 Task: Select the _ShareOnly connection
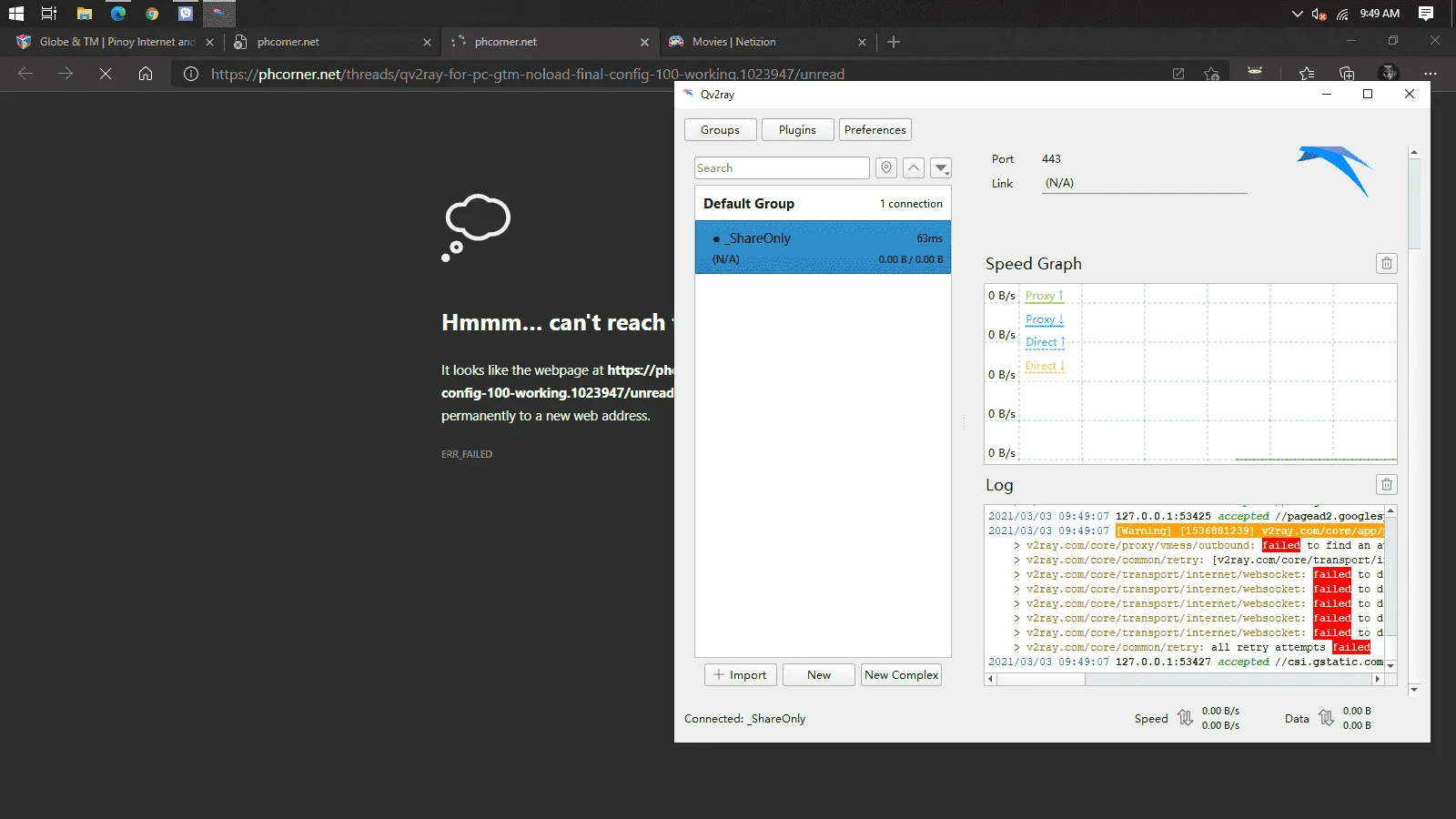823,248
